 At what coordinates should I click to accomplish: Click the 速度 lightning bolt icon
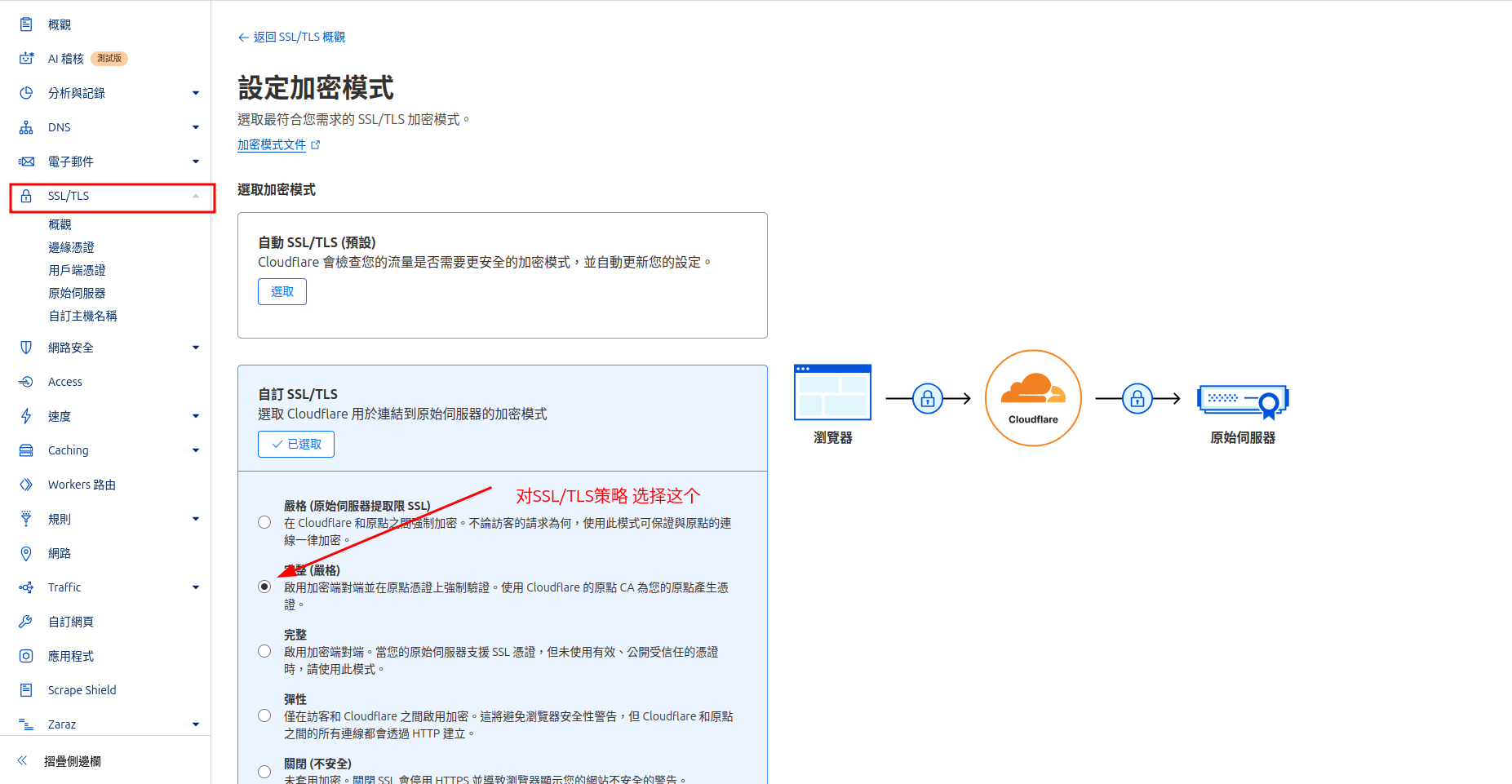26,416
